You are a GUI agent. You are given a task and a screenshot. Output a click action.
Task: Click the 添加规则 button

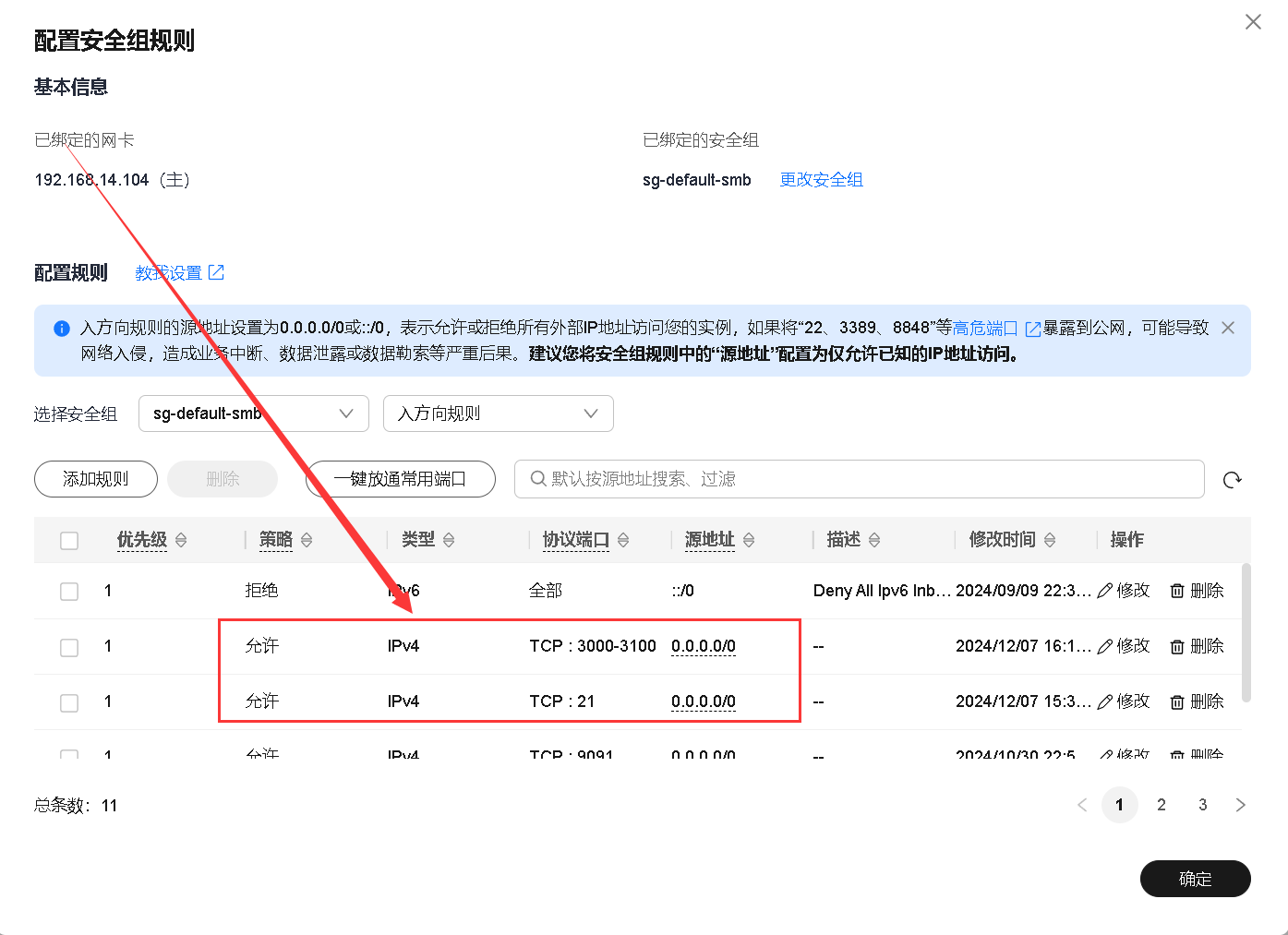pos(95,479)
